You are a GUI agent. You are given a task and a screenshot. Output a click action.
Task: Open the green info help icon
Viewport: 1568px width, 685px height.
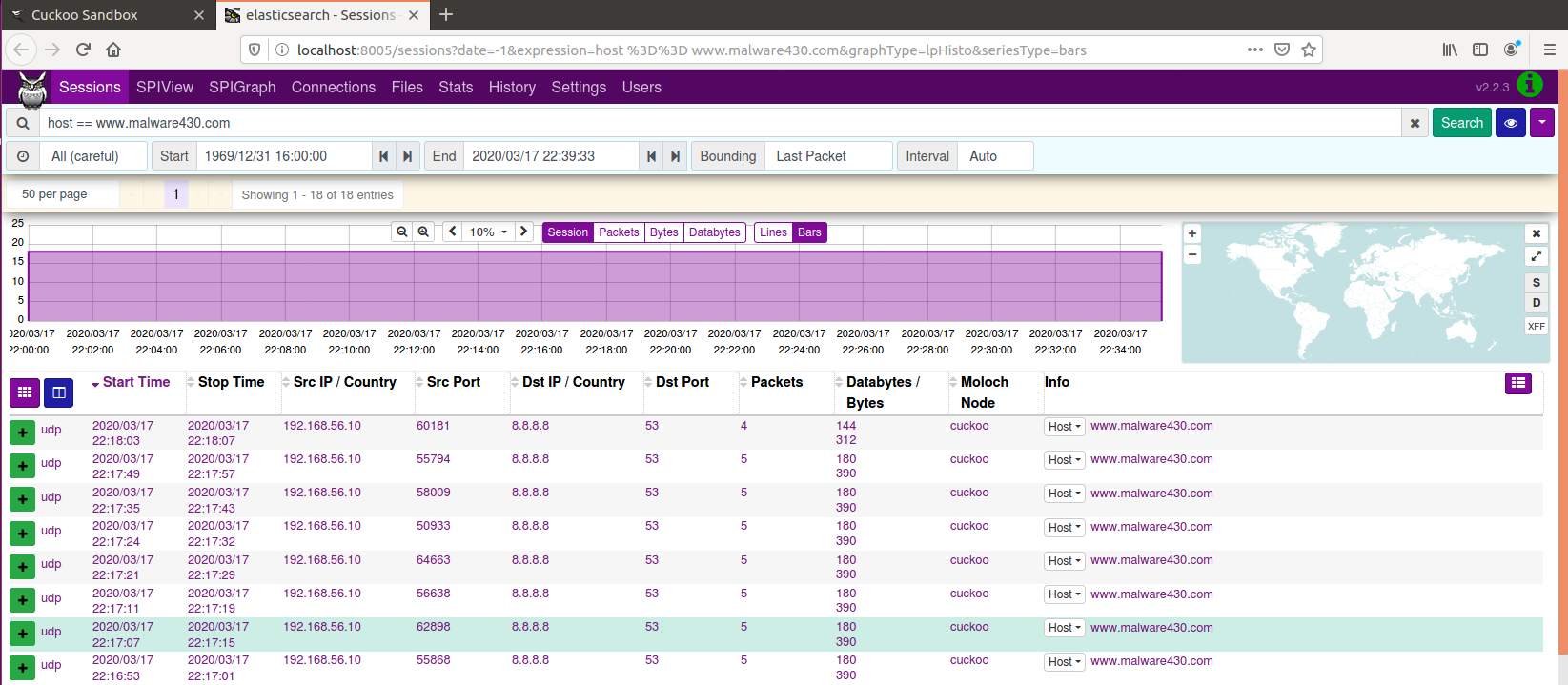1530,85
